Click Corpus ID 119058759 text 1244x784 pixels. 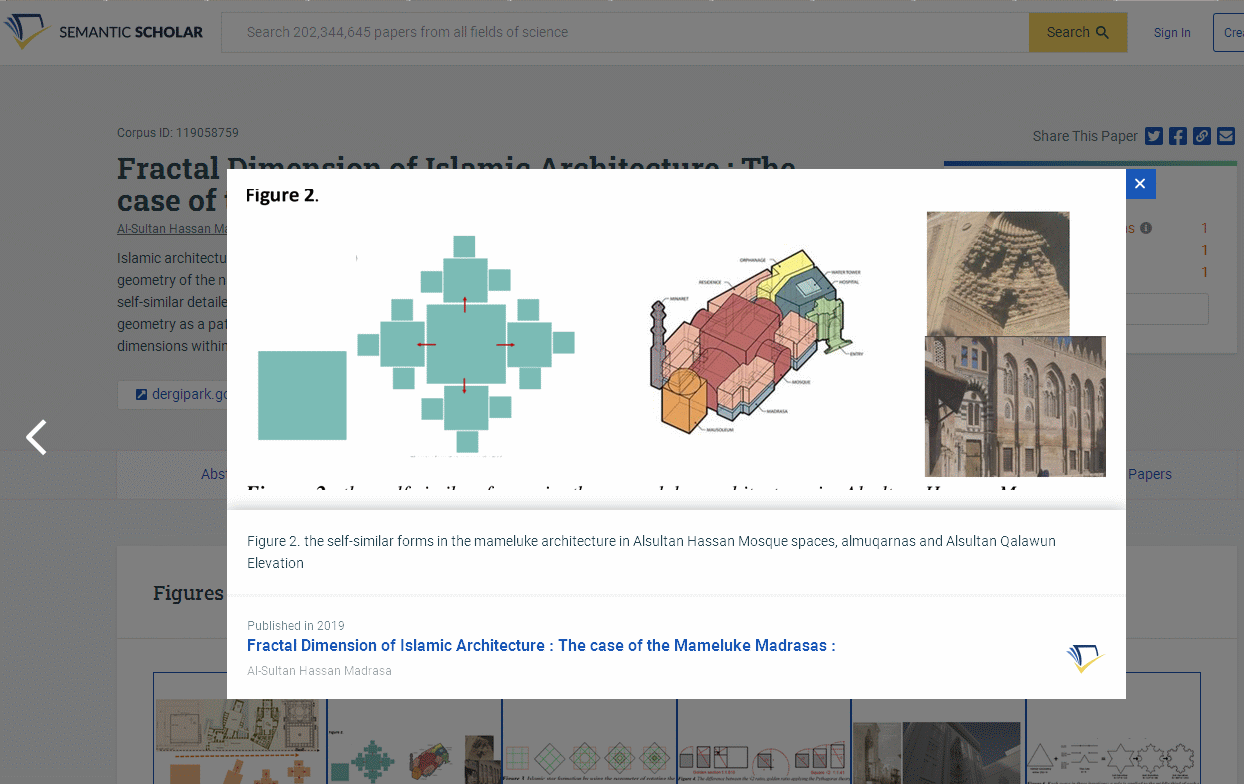pos(178,133)
